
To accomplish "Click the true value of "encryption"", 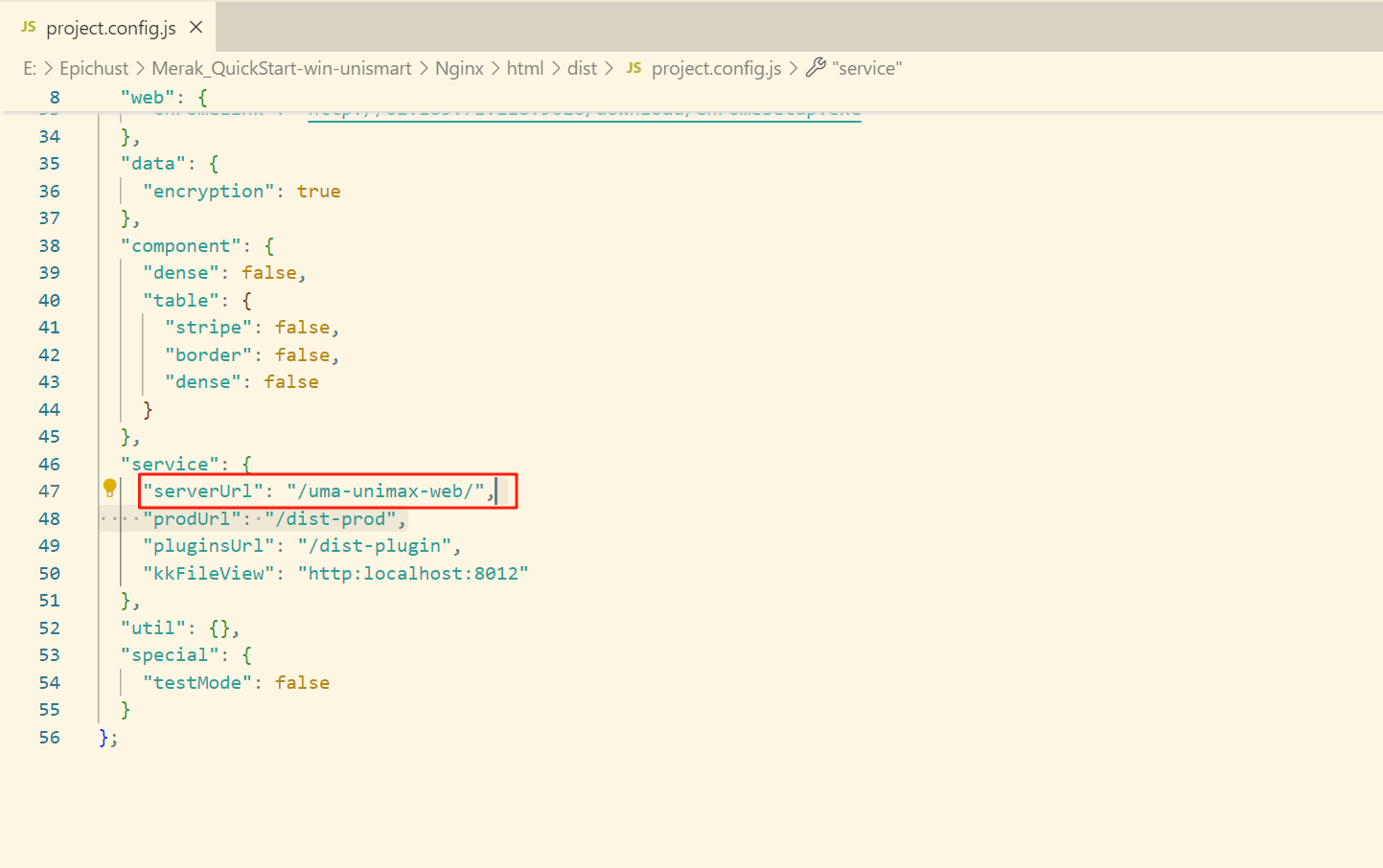I will [x=318, y=192].
